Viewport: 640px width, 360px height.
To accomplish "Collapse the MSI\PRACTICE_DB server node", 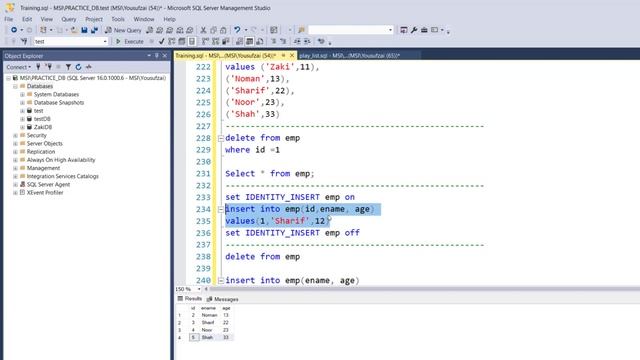I will pos(8,78).
